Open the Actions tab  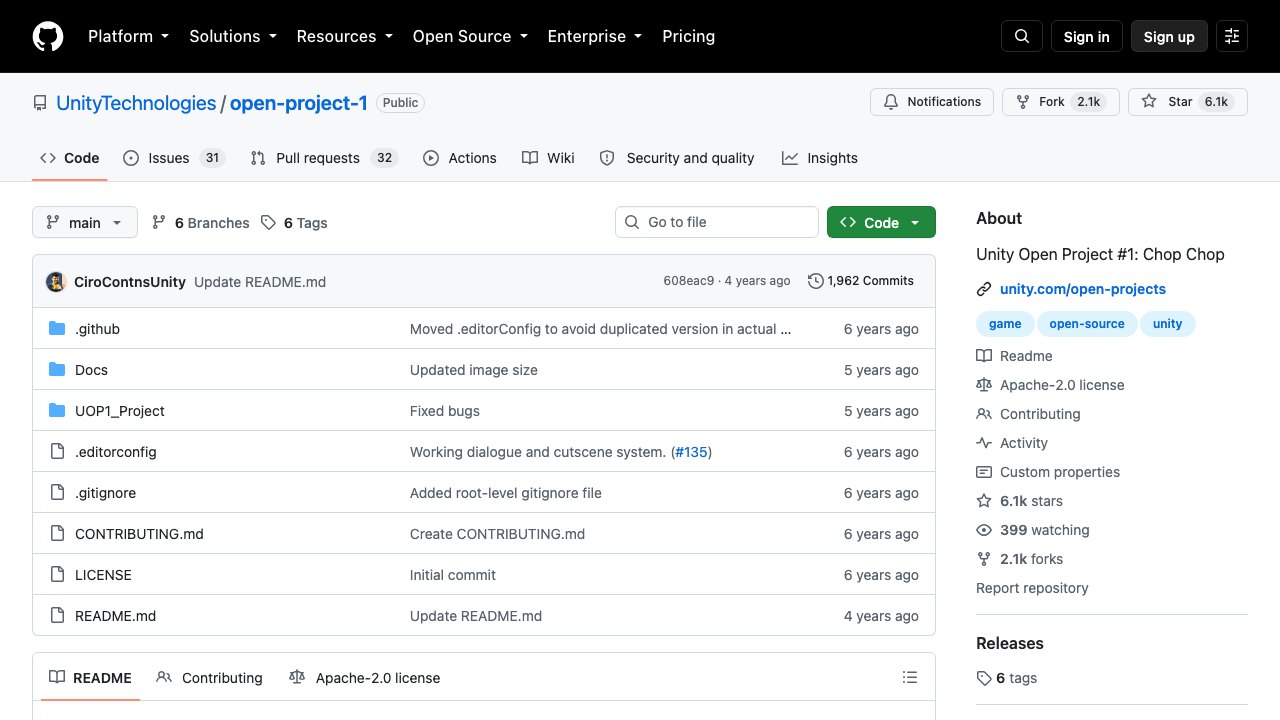(460, 158)
